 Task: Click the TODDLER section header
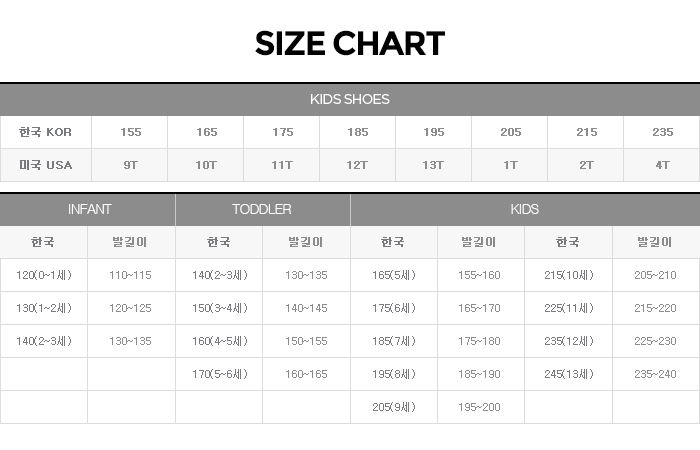coord(262,209)
